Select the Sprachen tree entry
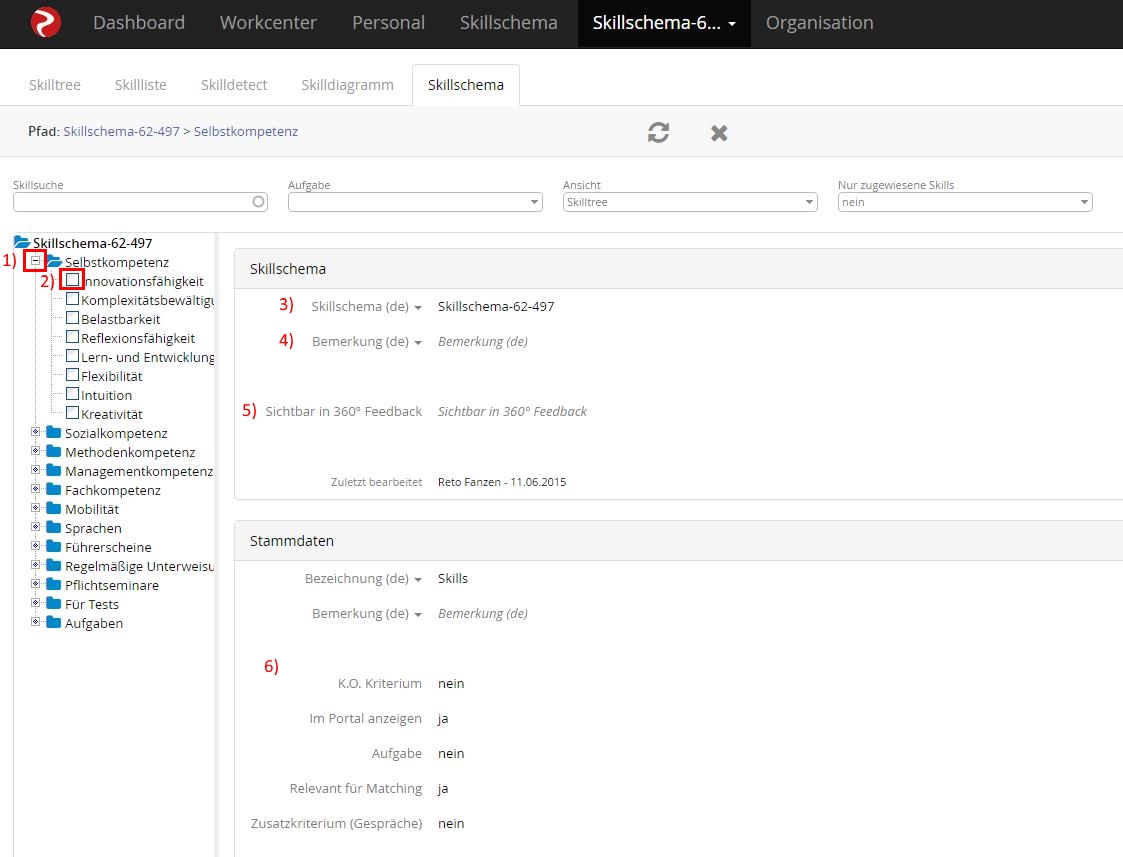This screenshot has width=1123, height=857. 93,528
